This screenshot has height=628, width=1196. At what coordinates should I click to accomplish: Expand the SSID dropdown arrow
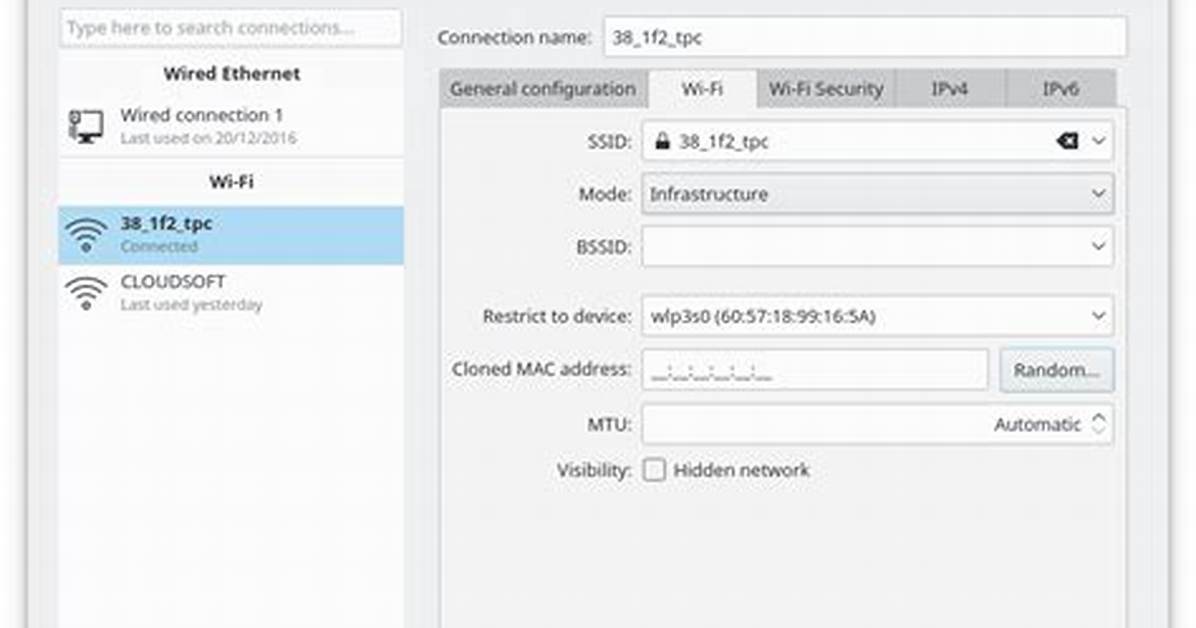[1098, 141]
